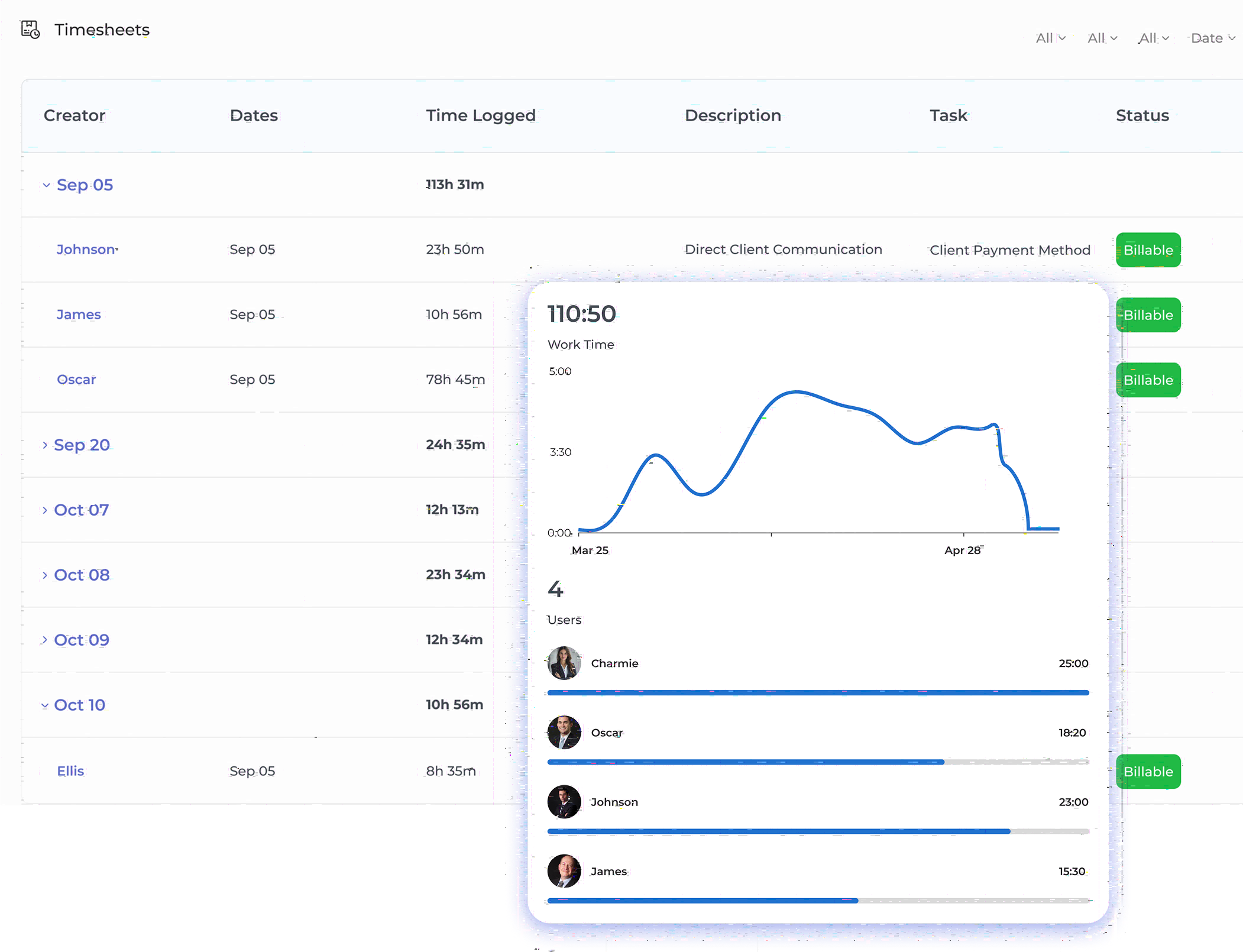Click the Billable badge on Oscar's entry
The width and height of the screenshot is (1243, 952).
click(1148, 380)
